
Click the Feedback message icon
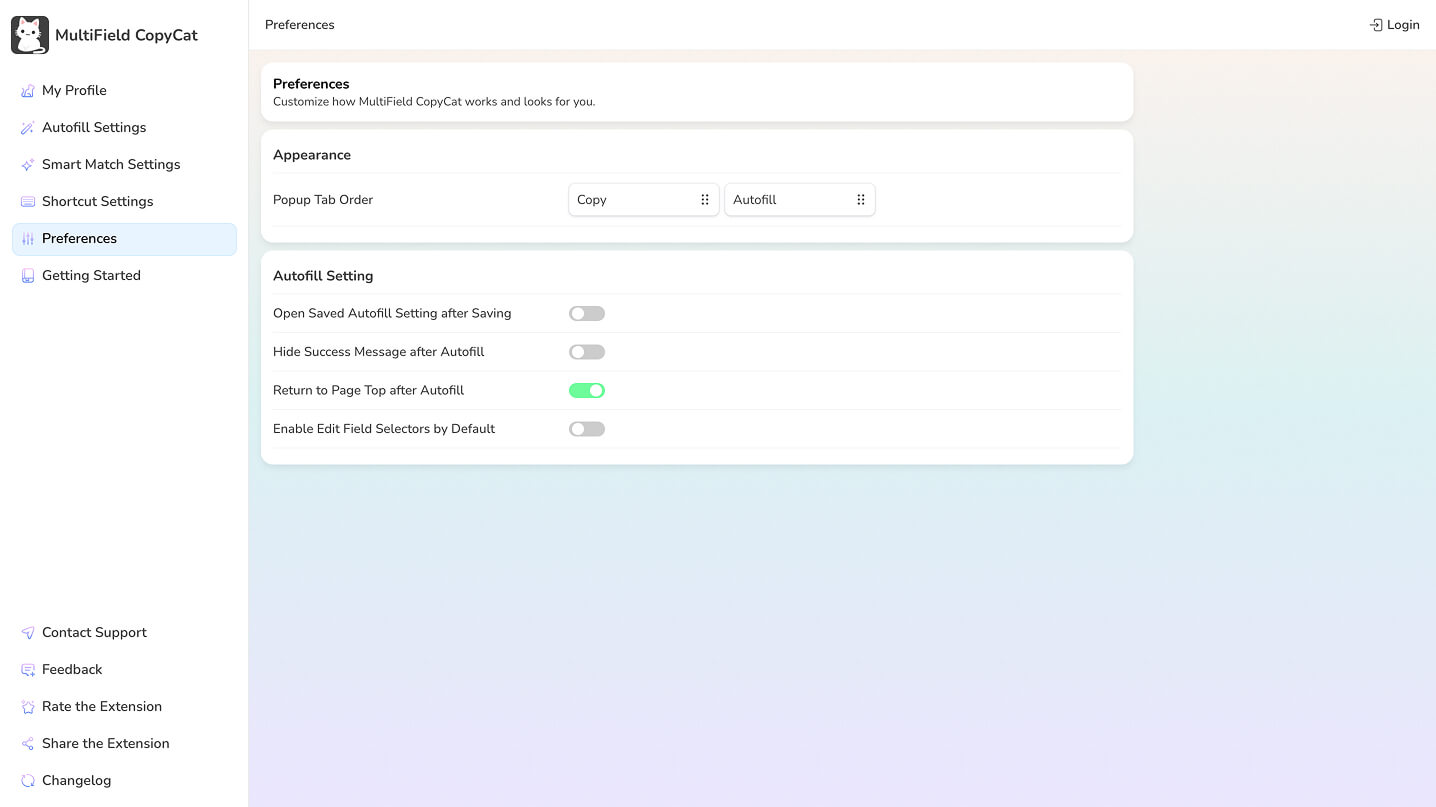tap(28, 670)
